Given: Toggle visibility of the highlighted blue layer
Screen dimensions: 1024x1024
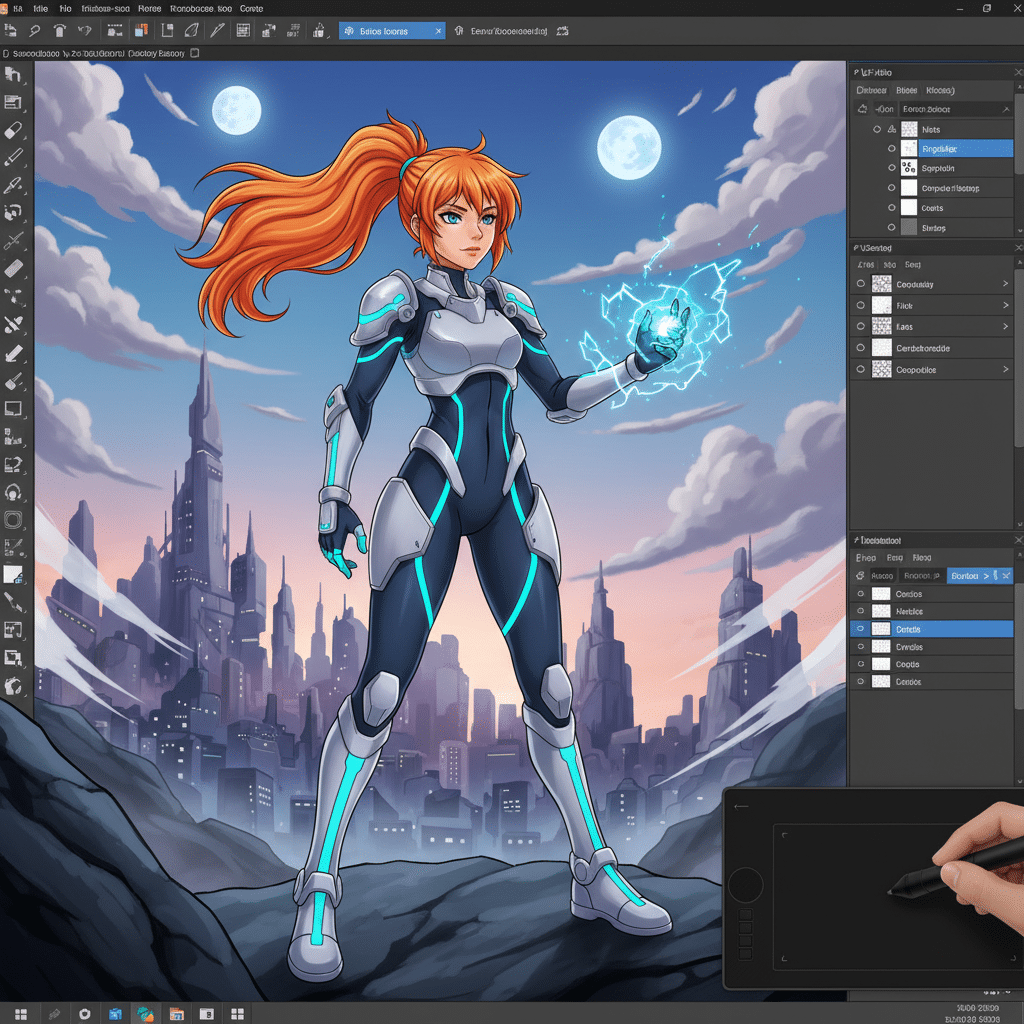Looking at the screenshot, I should [x=893, y=147].
